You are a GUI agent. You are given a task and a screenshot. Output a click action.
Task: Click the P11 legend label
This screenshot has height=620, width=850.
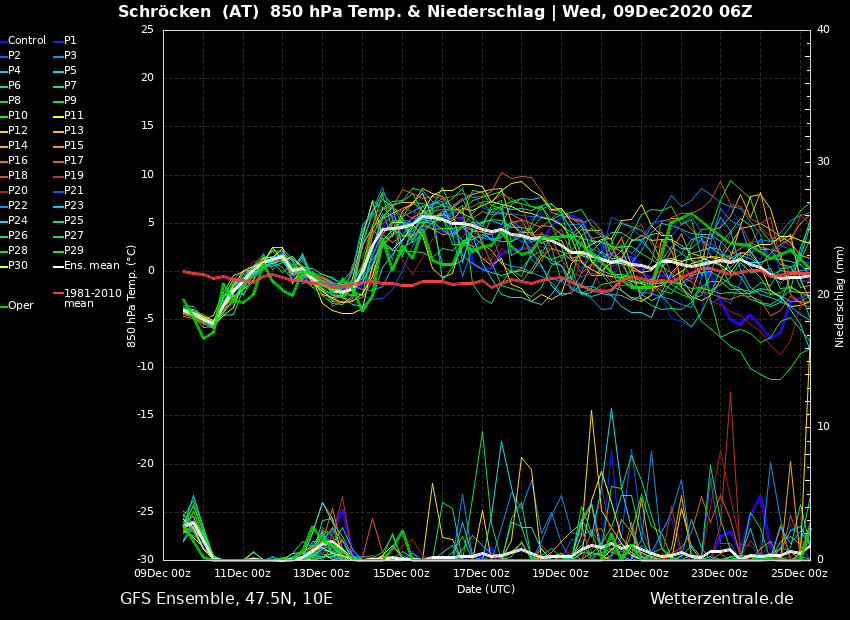(74, 116)
